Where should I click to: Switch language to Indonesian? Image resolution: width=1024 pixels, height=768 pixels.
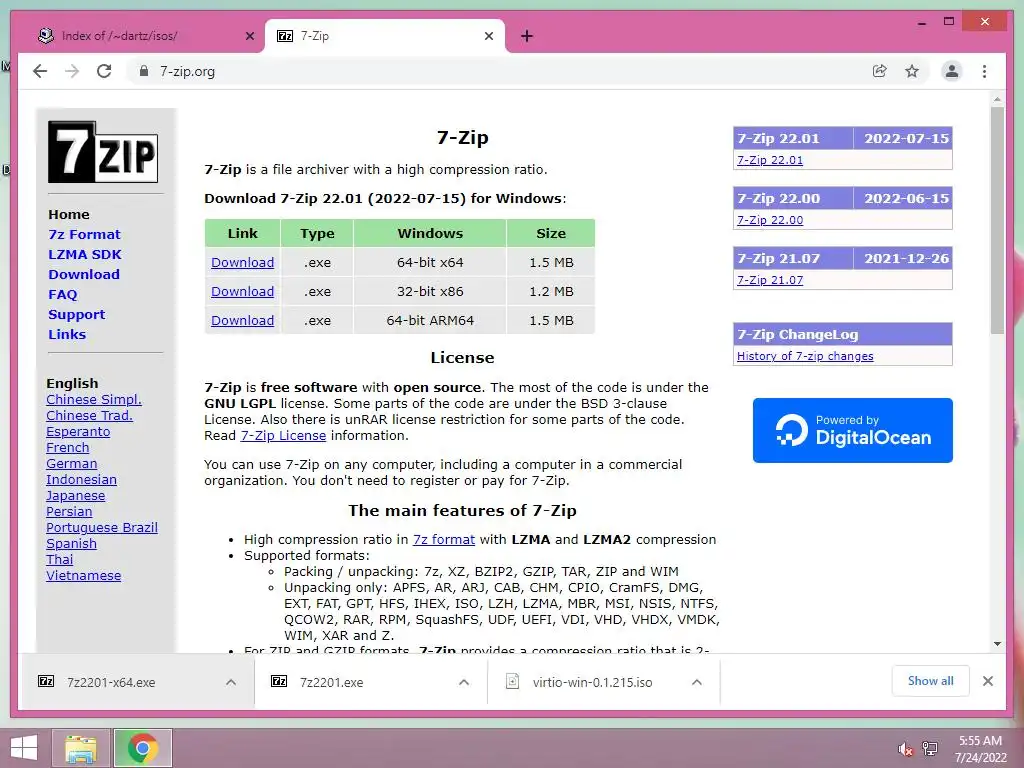point(81,479)
